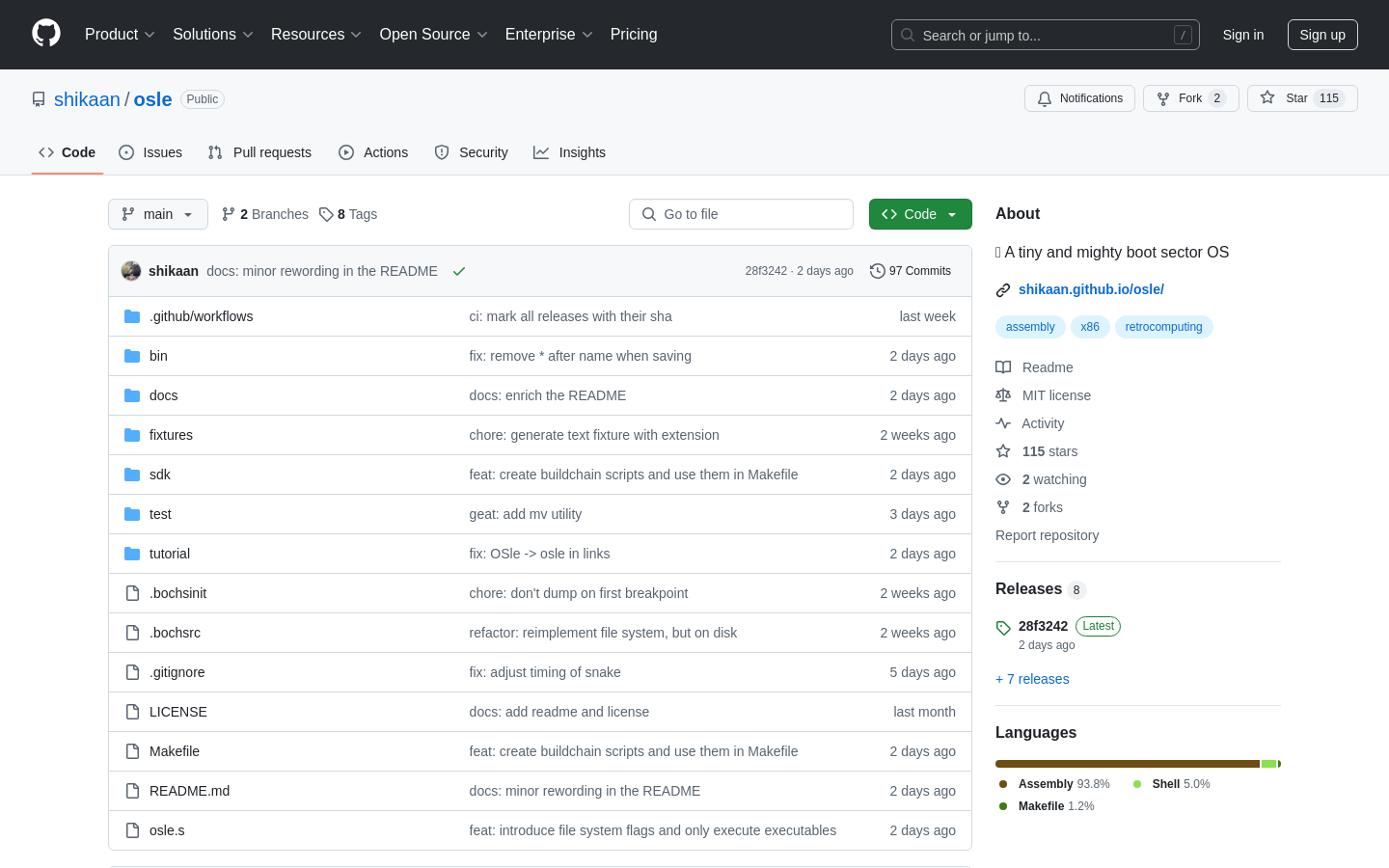Click the Sign in link

pyautogui.click(x=1243, y=35)
